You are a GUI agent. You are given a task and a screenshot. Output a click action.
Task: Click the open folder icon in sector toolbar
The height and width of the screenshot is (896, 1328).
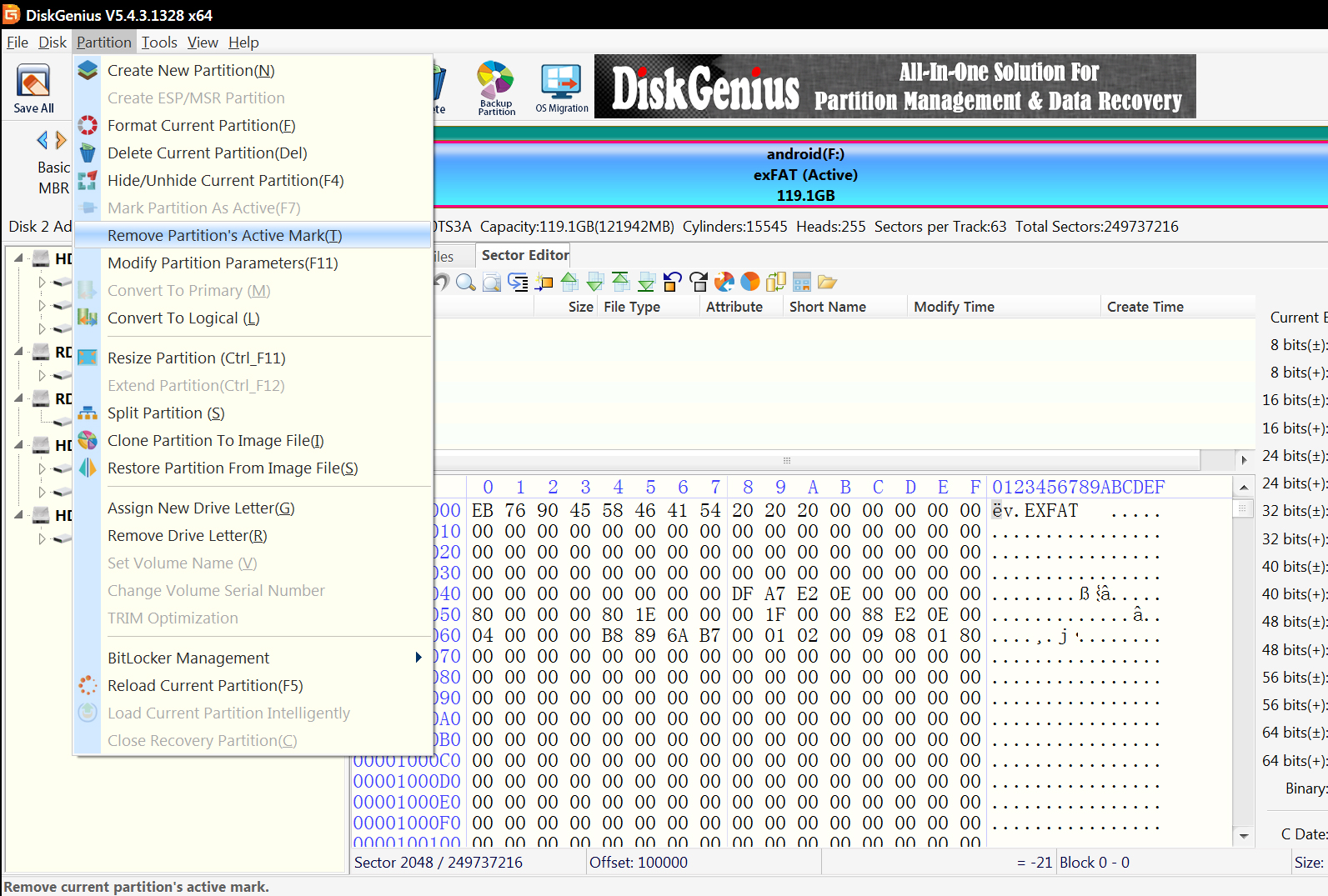pyautogui.click(x=827, y=283)
